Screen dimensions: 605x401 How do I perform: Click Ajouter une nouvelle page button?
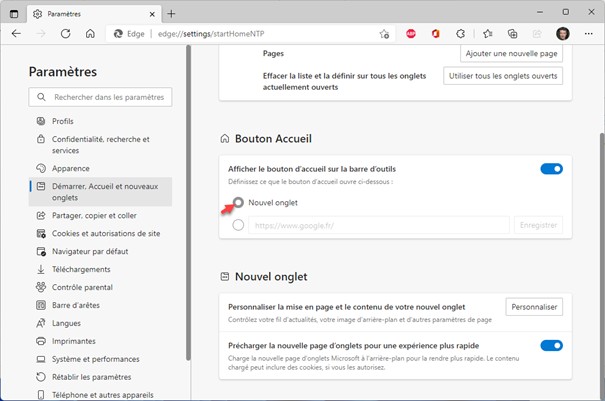(x=511, y=53)
